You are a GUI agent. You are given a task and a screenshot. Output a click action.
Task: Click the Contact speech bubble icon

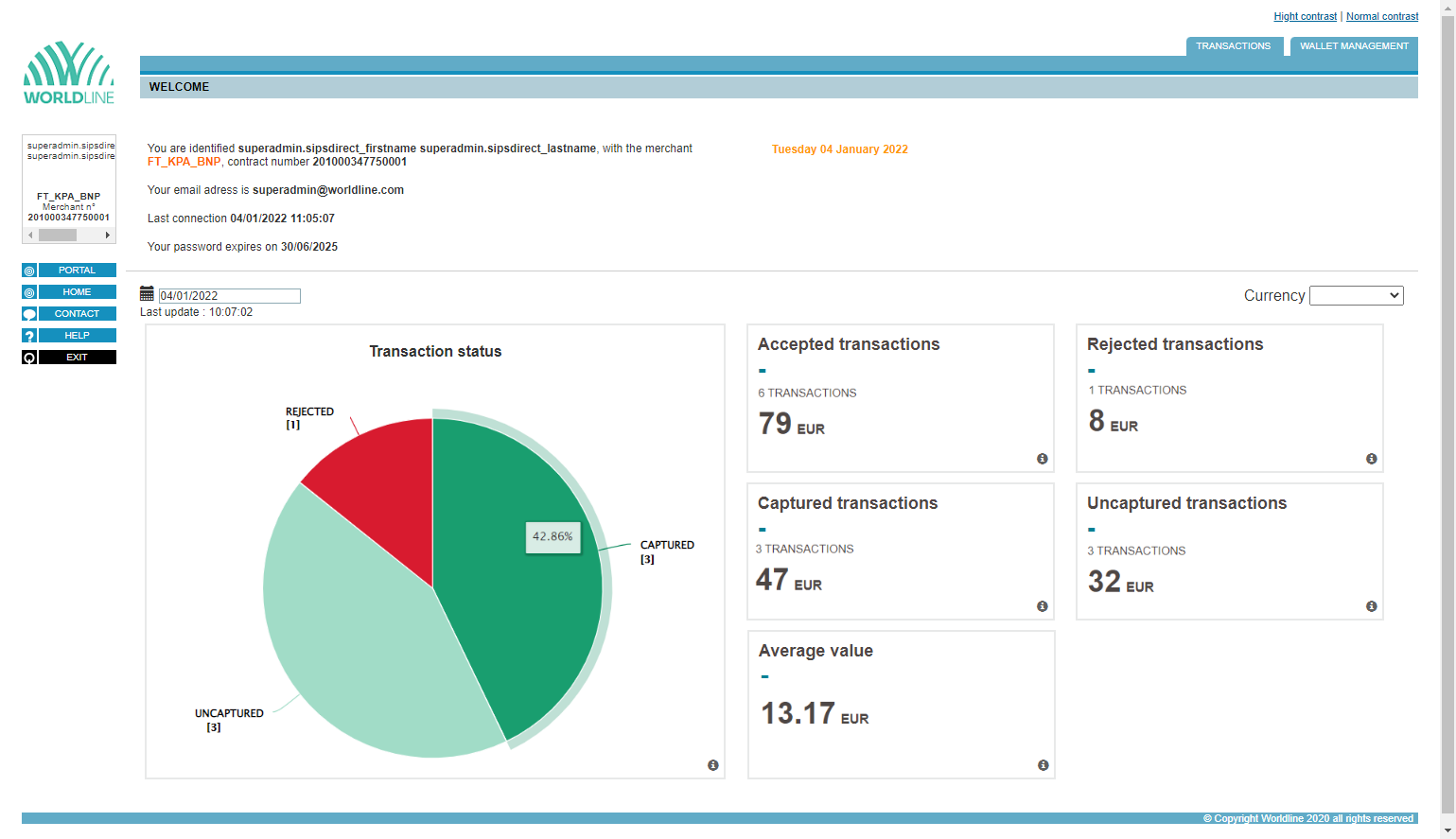tap(29, 314)
